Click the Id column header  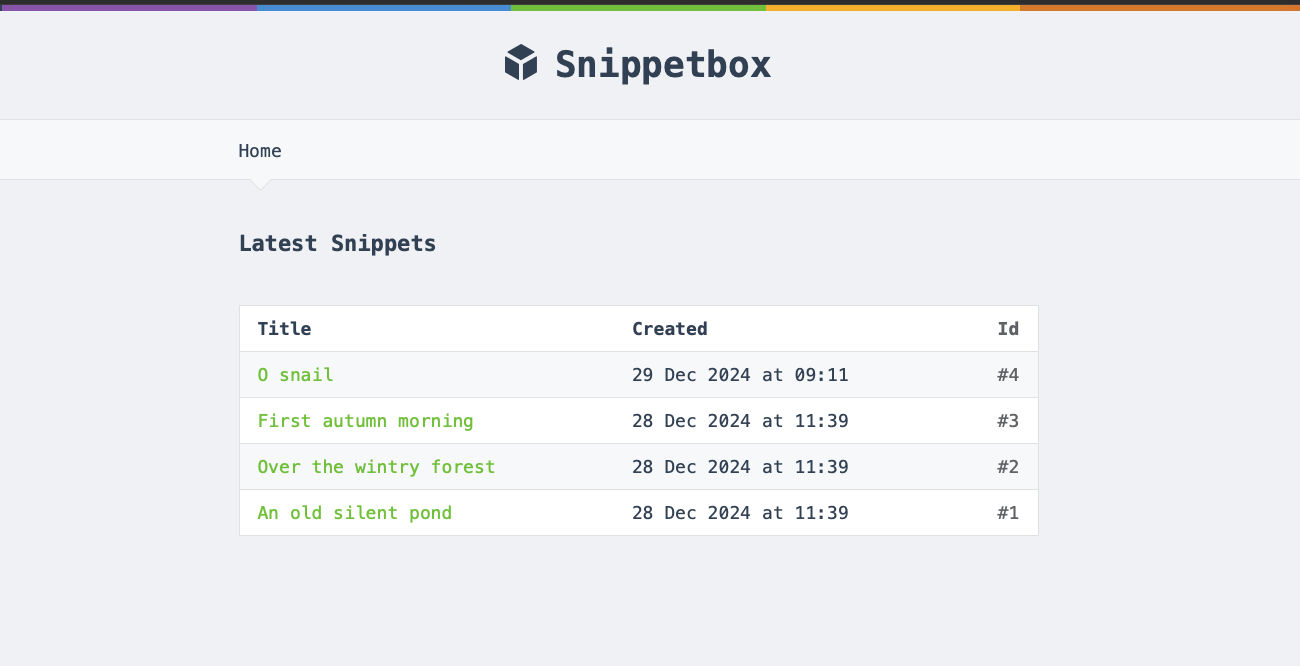1008,329
